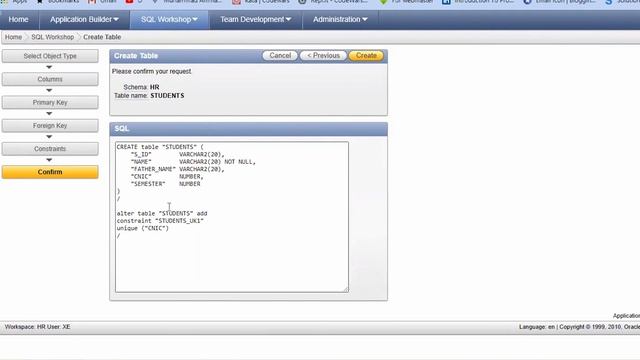The image size is (640, 360).
Task: Click the SQL panel header title
Action: 122,129
